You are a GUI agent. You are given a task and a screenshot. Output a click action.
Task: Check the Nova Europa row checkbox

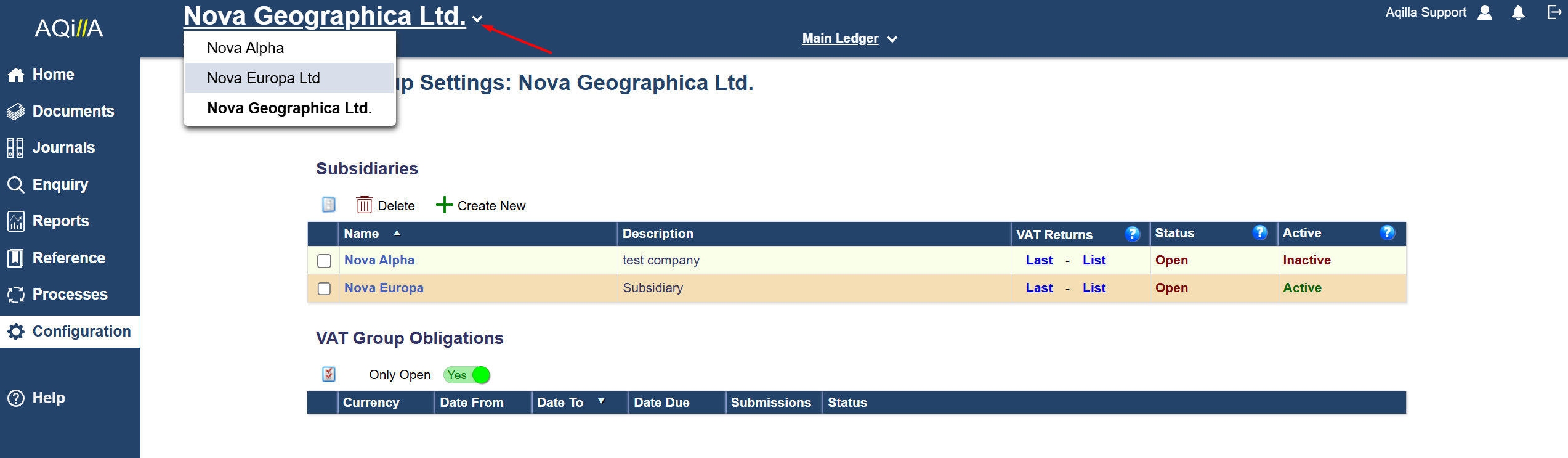(x=325, y=288)
